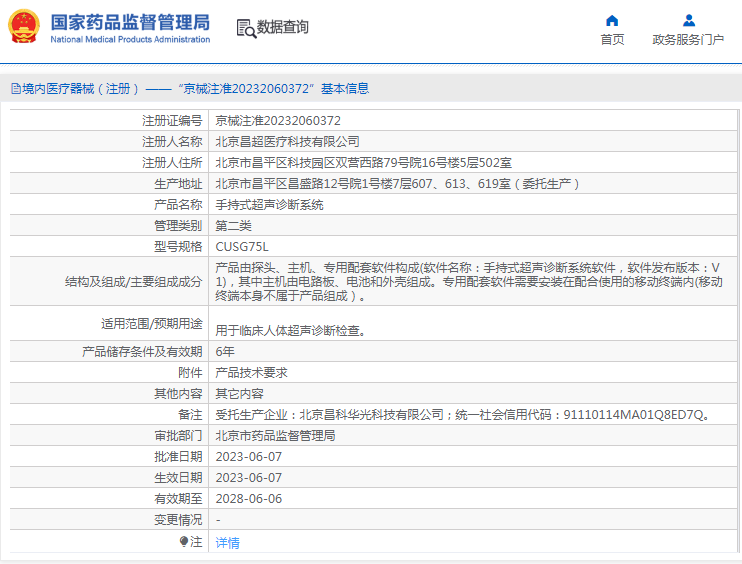Select registration number 京械注准20232060372 cell
Screen dimensions: 742x564
pos(278,121)
